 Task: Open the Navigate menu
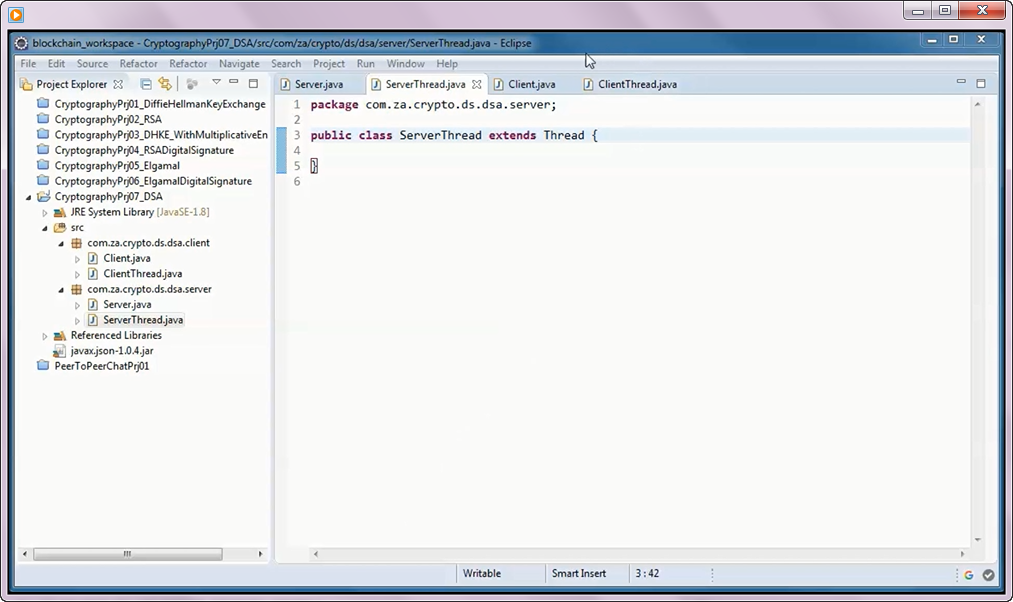click(x=239, y=63)
